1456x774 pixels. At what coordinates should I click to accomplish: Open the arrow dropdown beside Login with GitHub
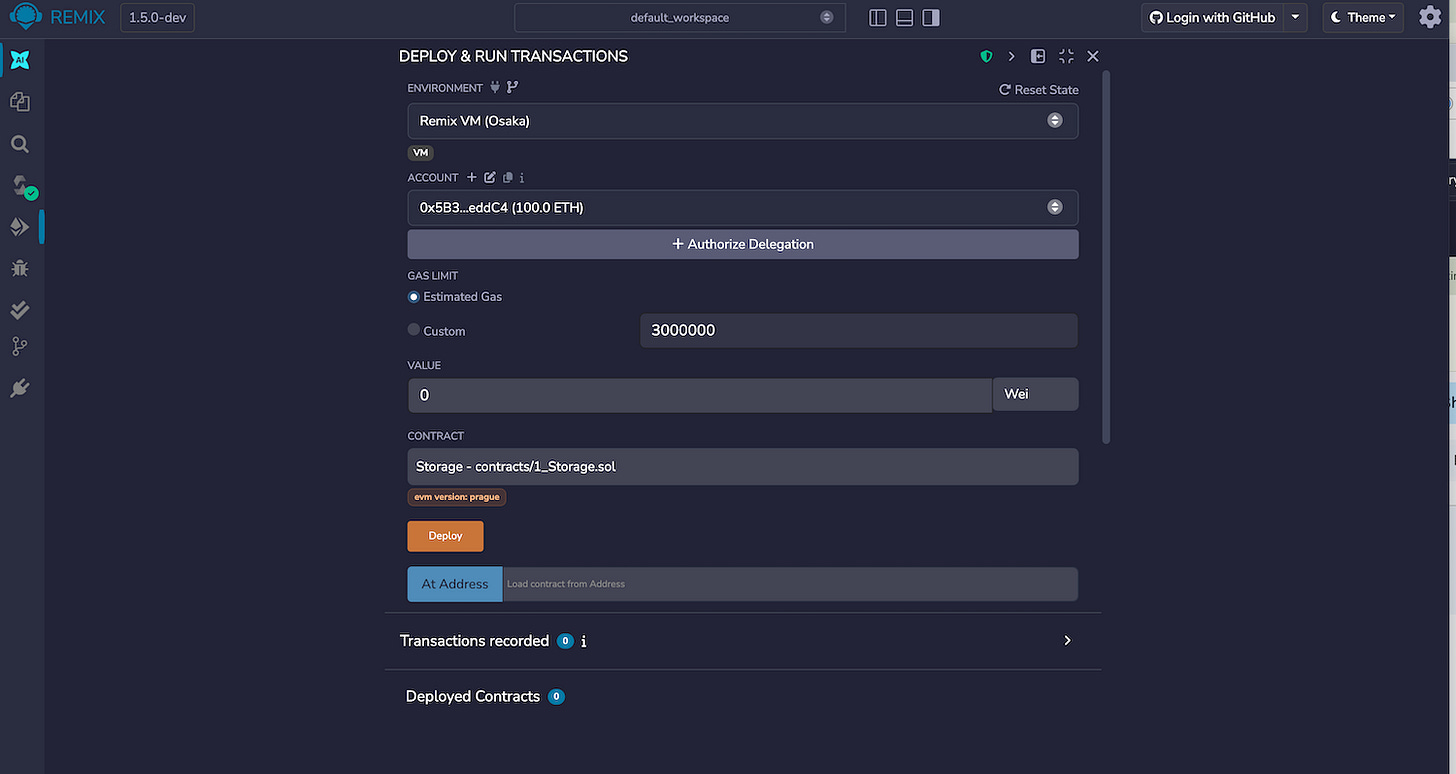1296,17
